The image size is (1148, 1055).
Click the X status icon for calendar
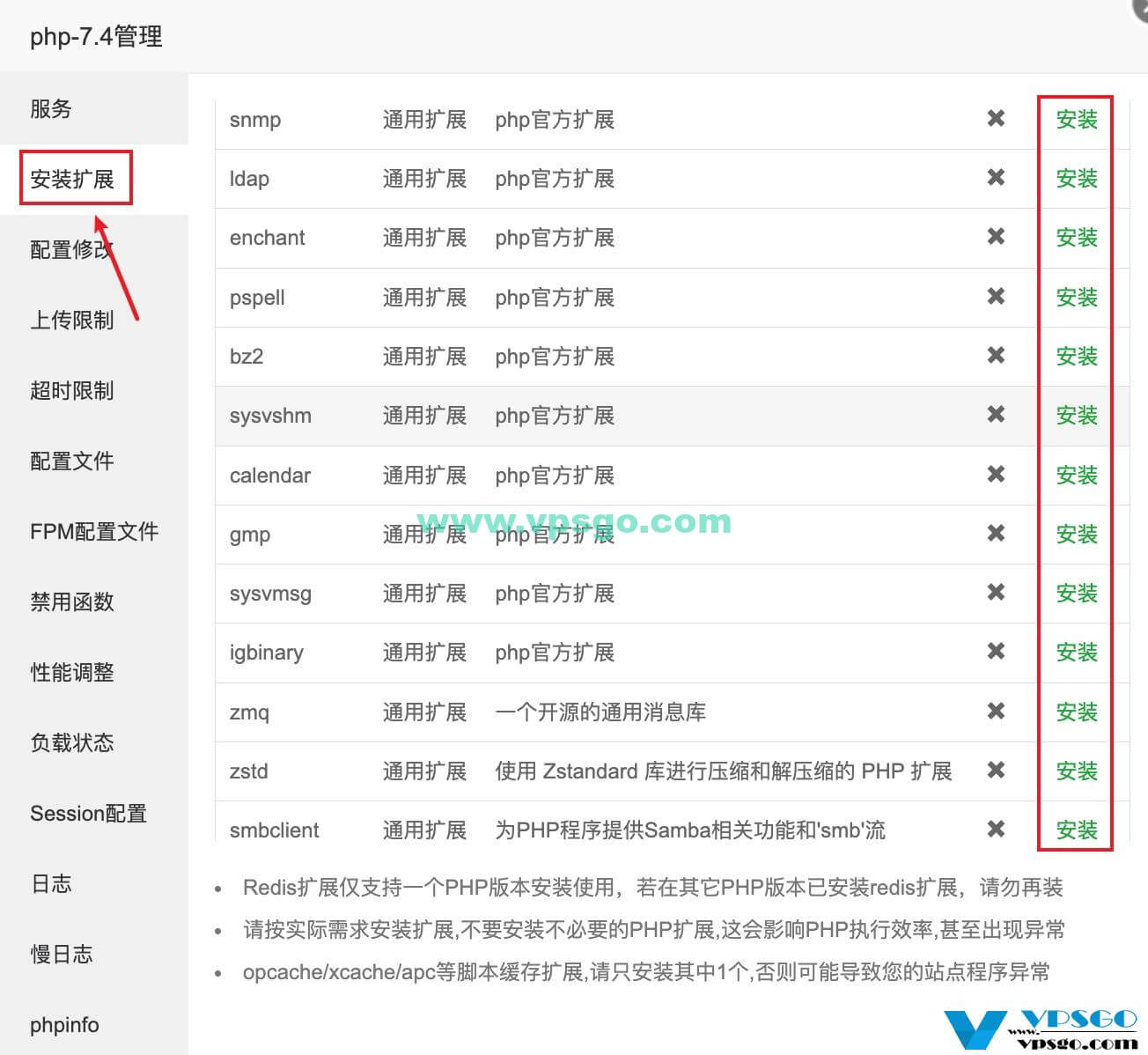click(x=996, y=474)
